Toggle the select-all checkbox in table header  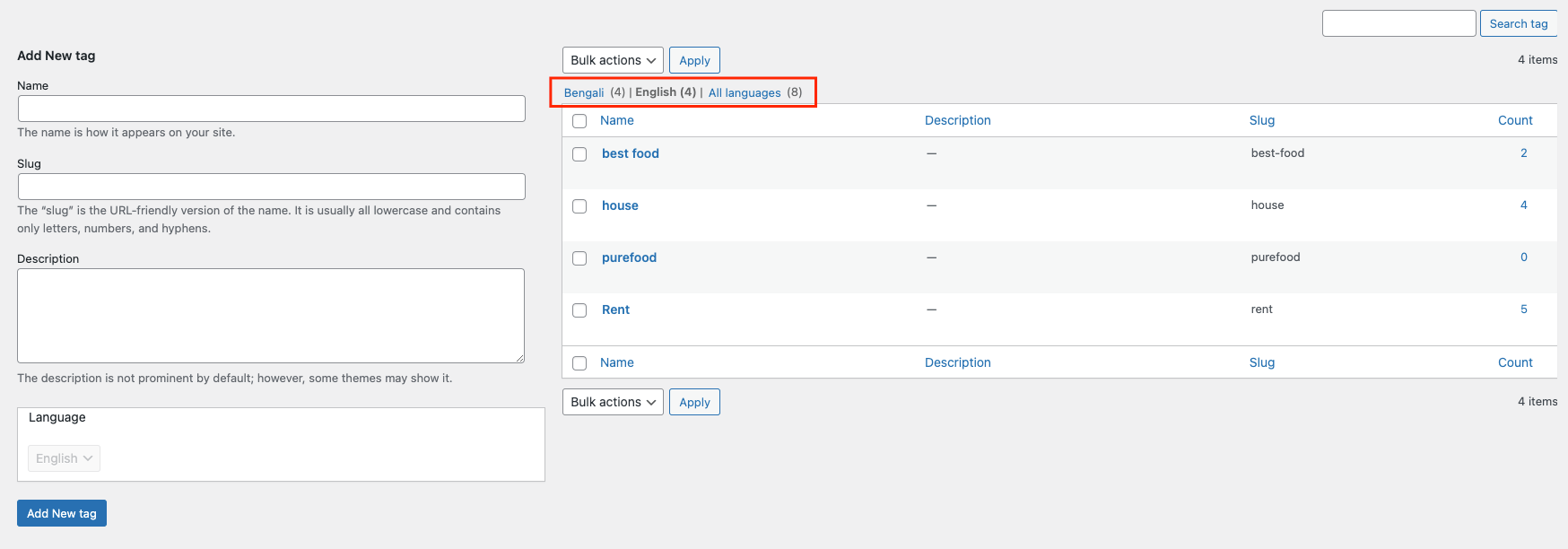(x=579, y=121)
